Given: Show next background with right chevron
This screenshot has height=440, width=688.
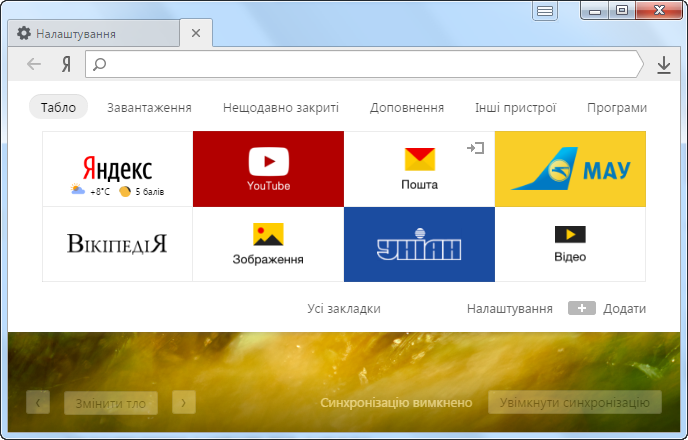Looking at the screenshot, I should 183,402.
